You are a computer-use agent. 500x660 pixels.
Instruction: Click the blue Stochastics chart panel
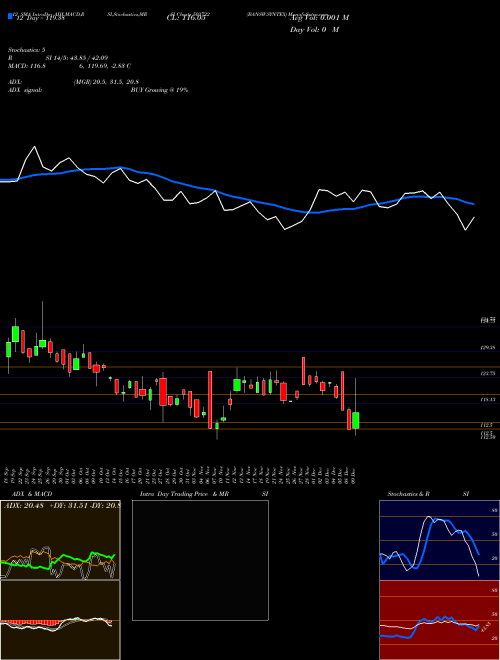(x=439, y=540)
